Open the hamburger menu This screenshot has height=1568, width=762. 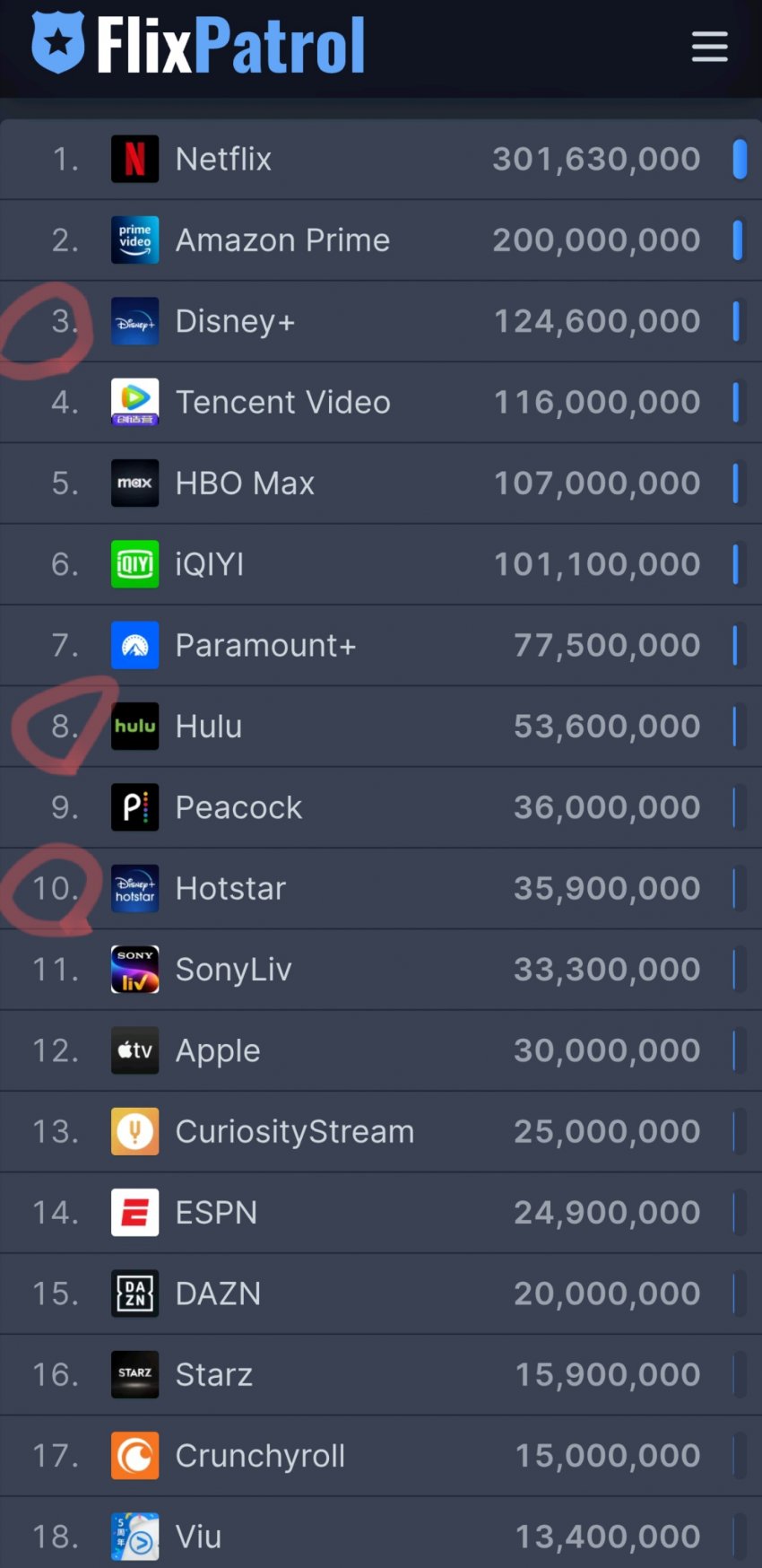point(709,47)
